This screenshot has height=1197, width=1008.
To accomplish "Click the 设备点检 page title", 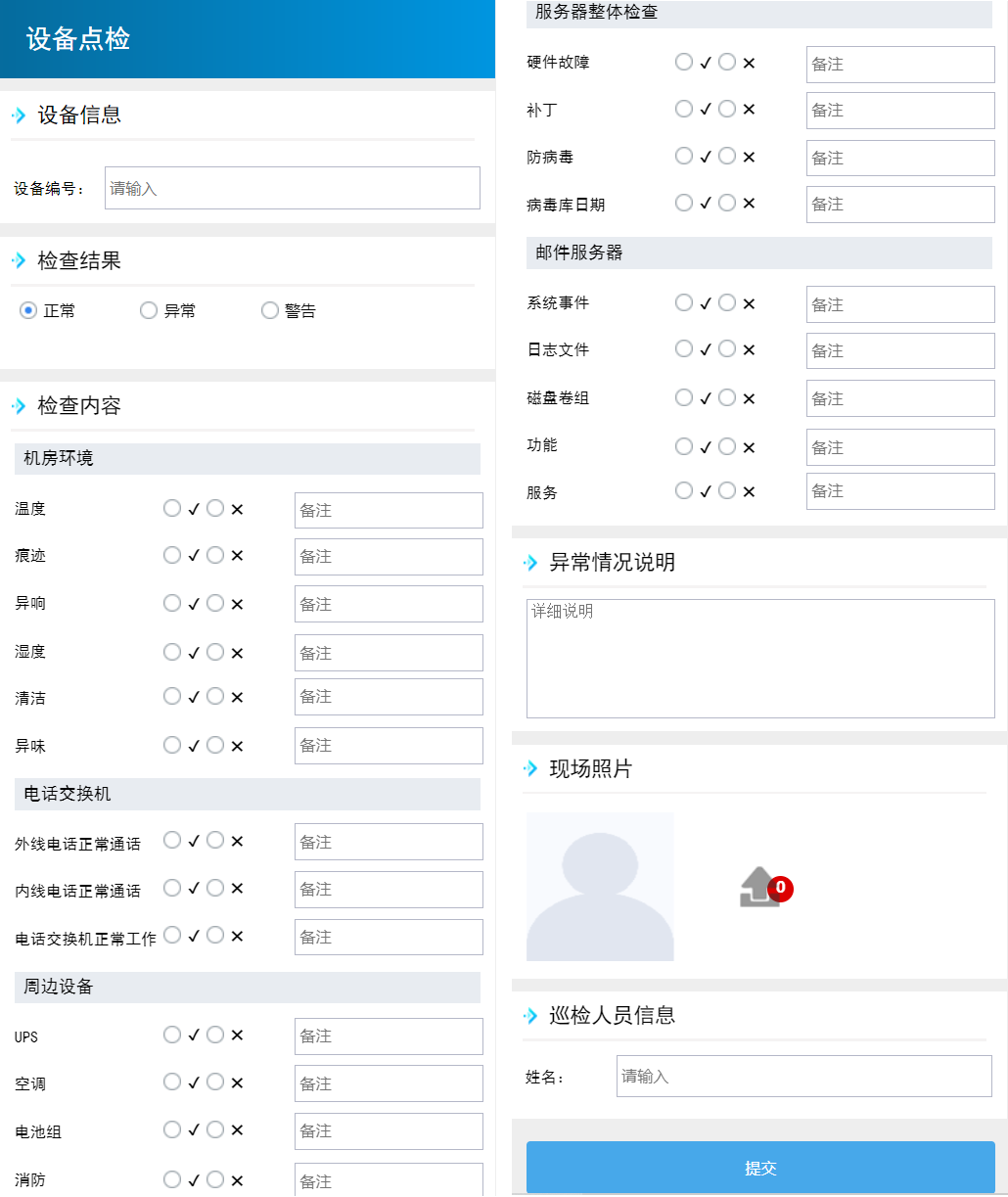I will coord(78,39).
